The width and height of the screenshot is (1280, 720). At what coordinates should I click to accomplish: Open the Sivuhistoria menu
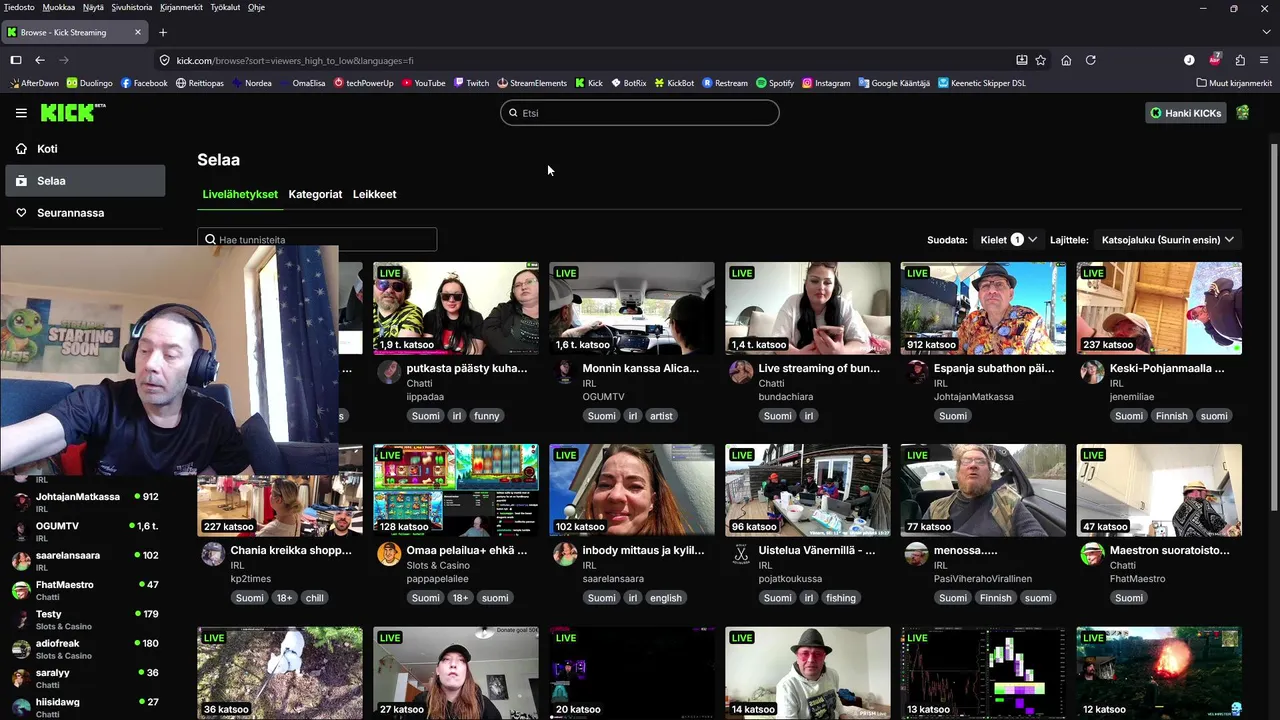coord(132,7)
